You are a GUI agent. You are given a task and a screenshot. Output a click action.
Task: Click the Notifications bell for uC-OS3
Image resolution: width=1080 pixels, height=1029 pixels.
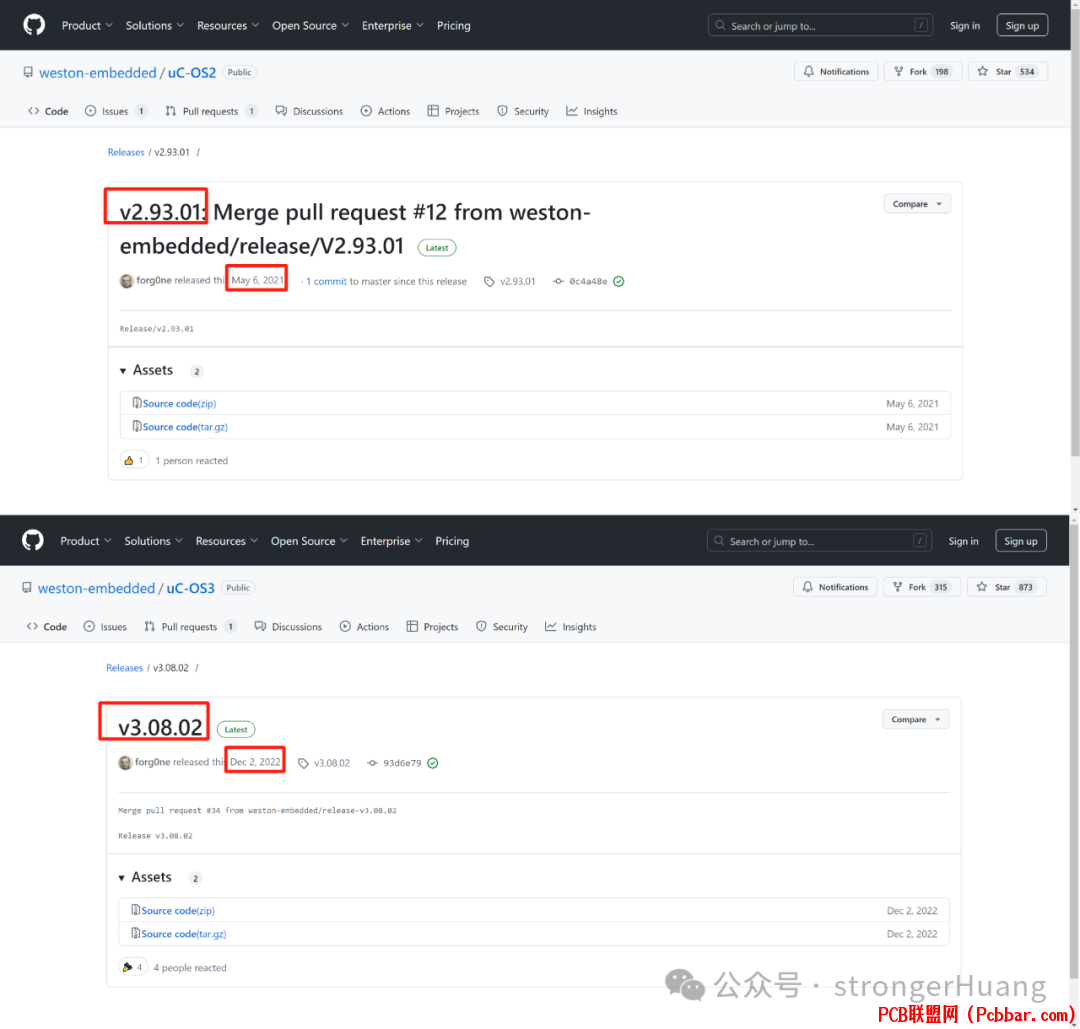coord(835,587)
